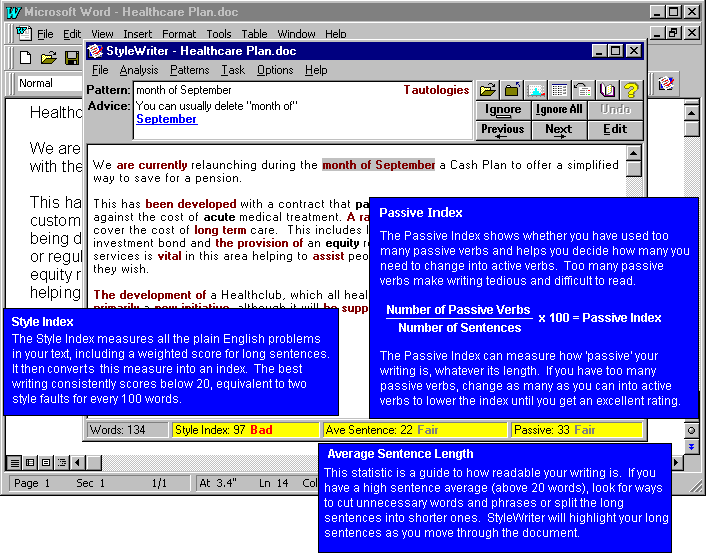Click the Ignore All button
The width and height of the screenshot is (707, 554).
point(559,110)
